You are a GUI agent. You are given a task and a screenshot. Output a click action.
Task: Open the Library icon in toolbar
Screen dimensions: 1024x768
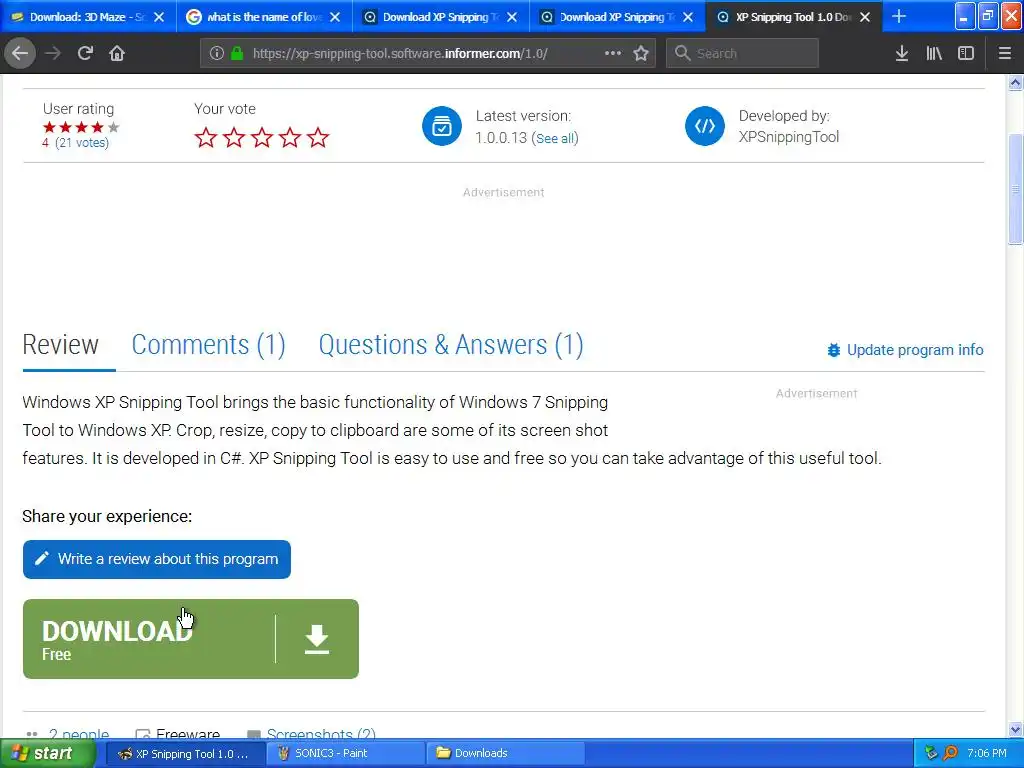(934, 53)
